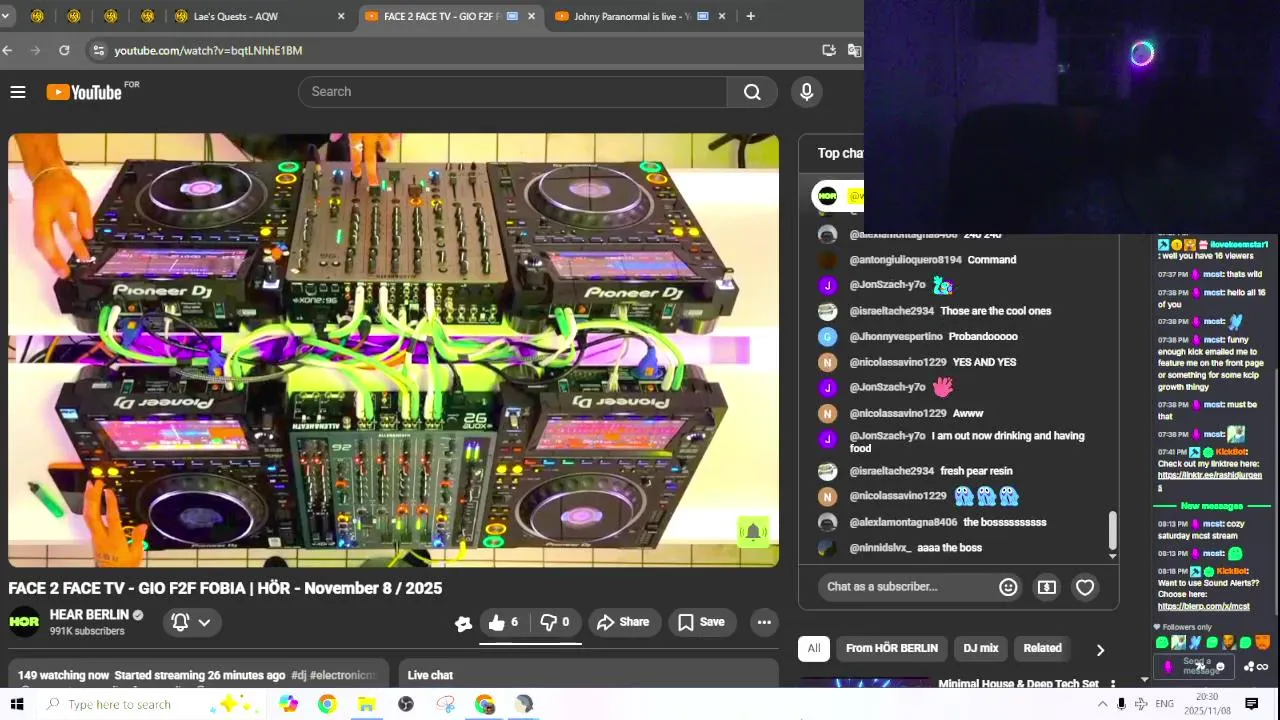Close the Lae's Quests tab

click(x=341, y=16)
